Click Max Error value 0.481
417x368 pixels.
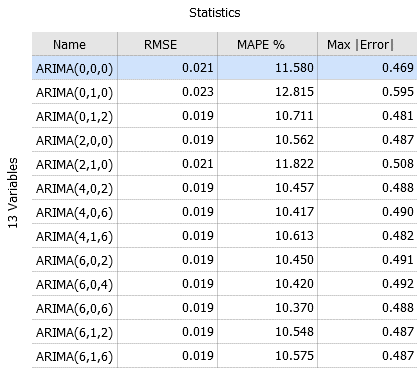(398, 116)
